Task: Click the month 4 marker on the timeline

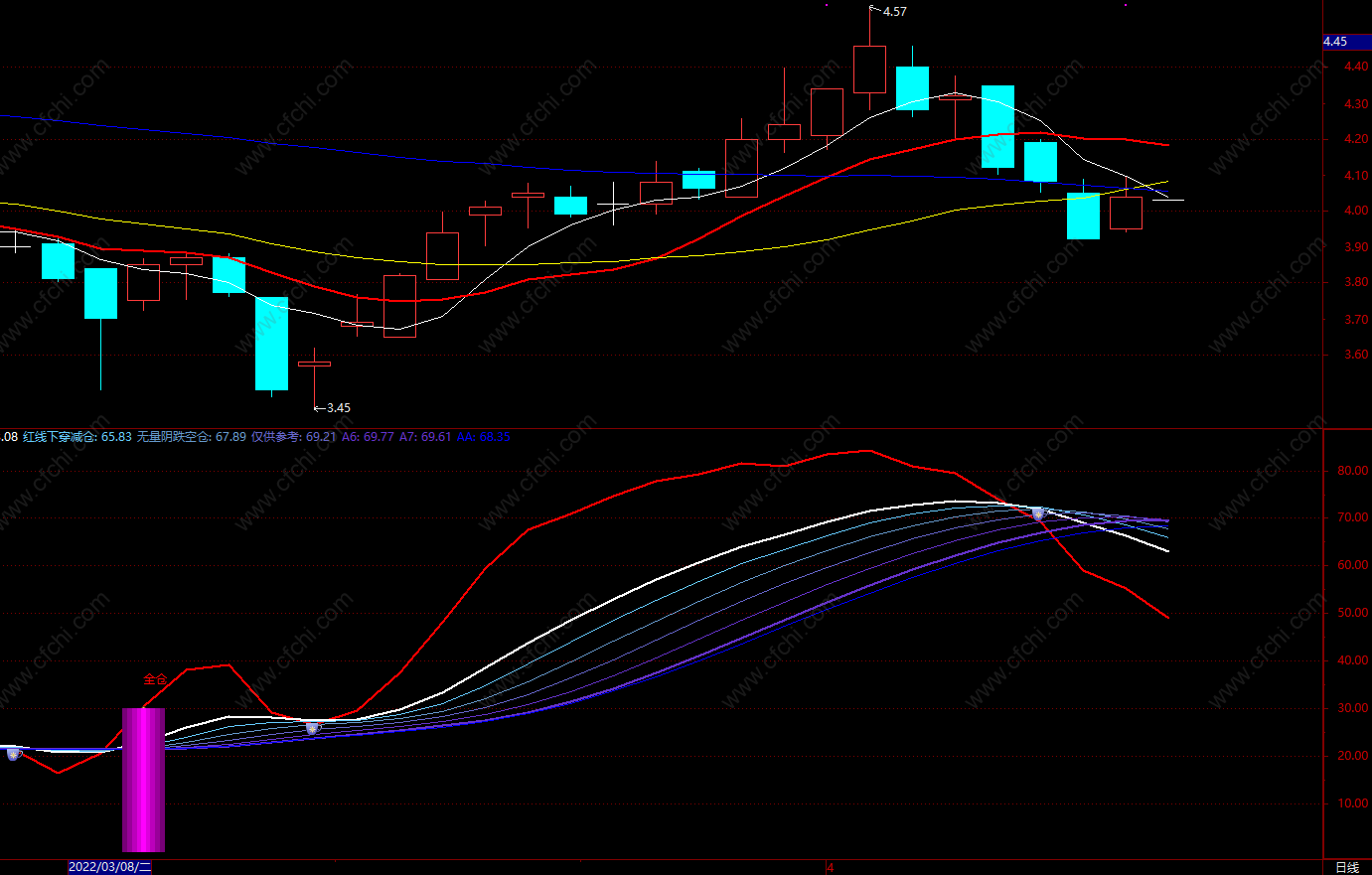Action: point(831,867)
